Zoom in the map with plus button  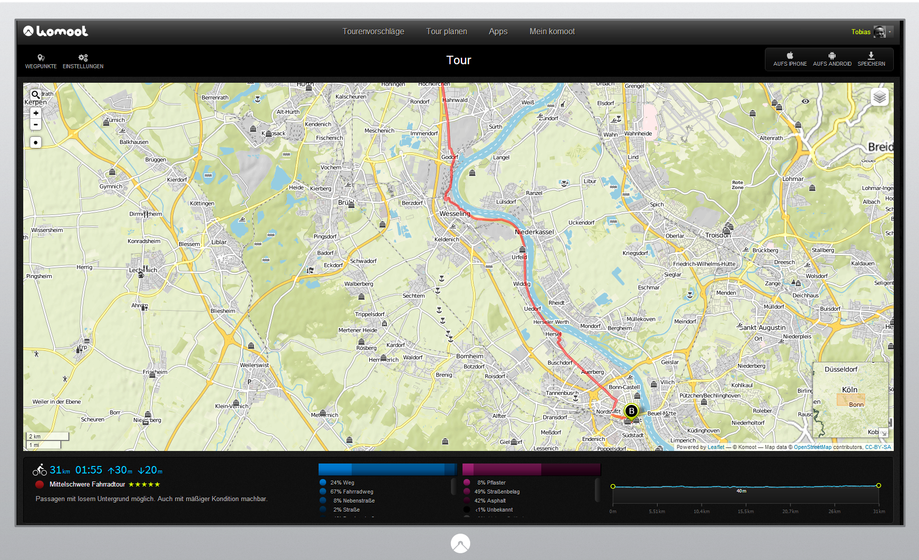36,113
